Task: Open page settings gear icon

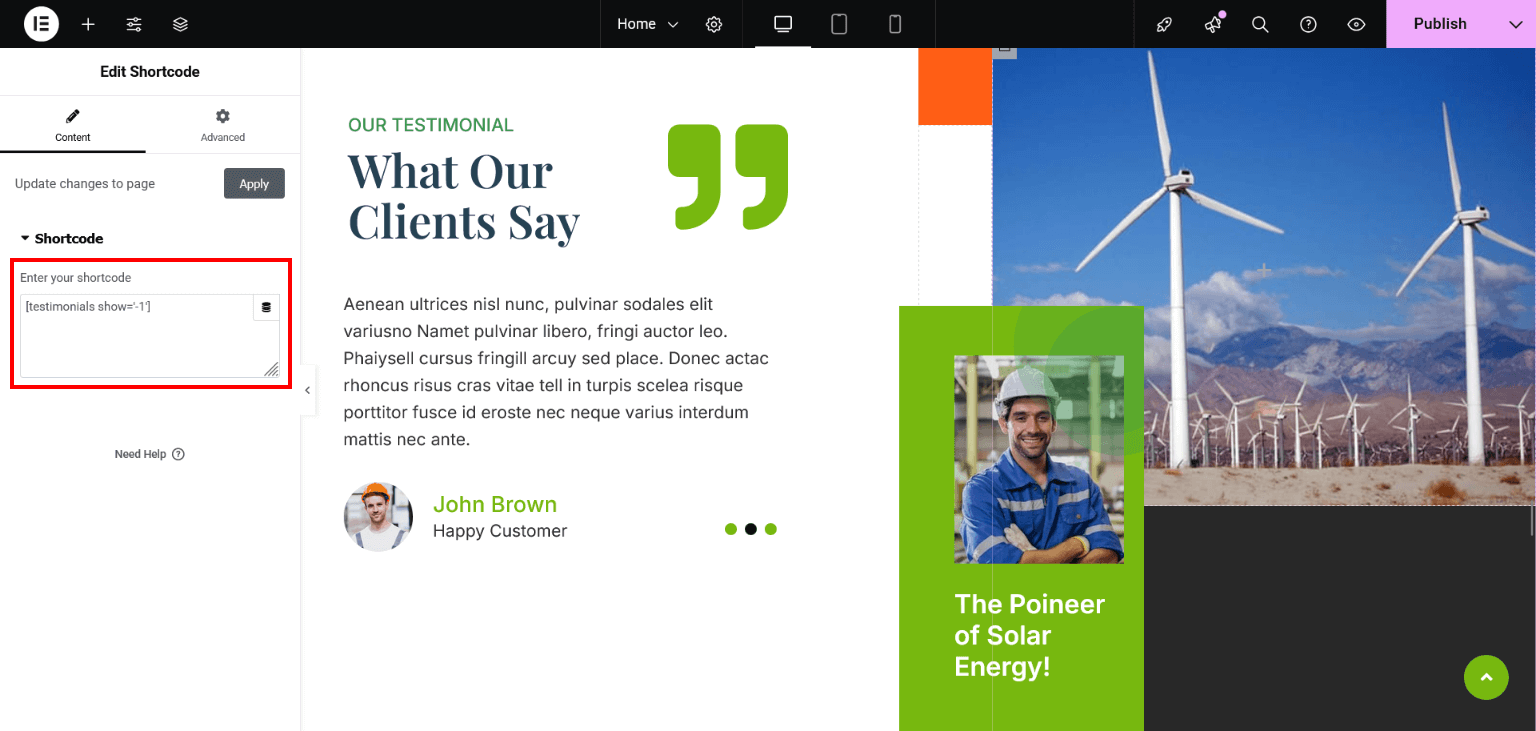Action: pyautogui.click(x=714, y=24)
